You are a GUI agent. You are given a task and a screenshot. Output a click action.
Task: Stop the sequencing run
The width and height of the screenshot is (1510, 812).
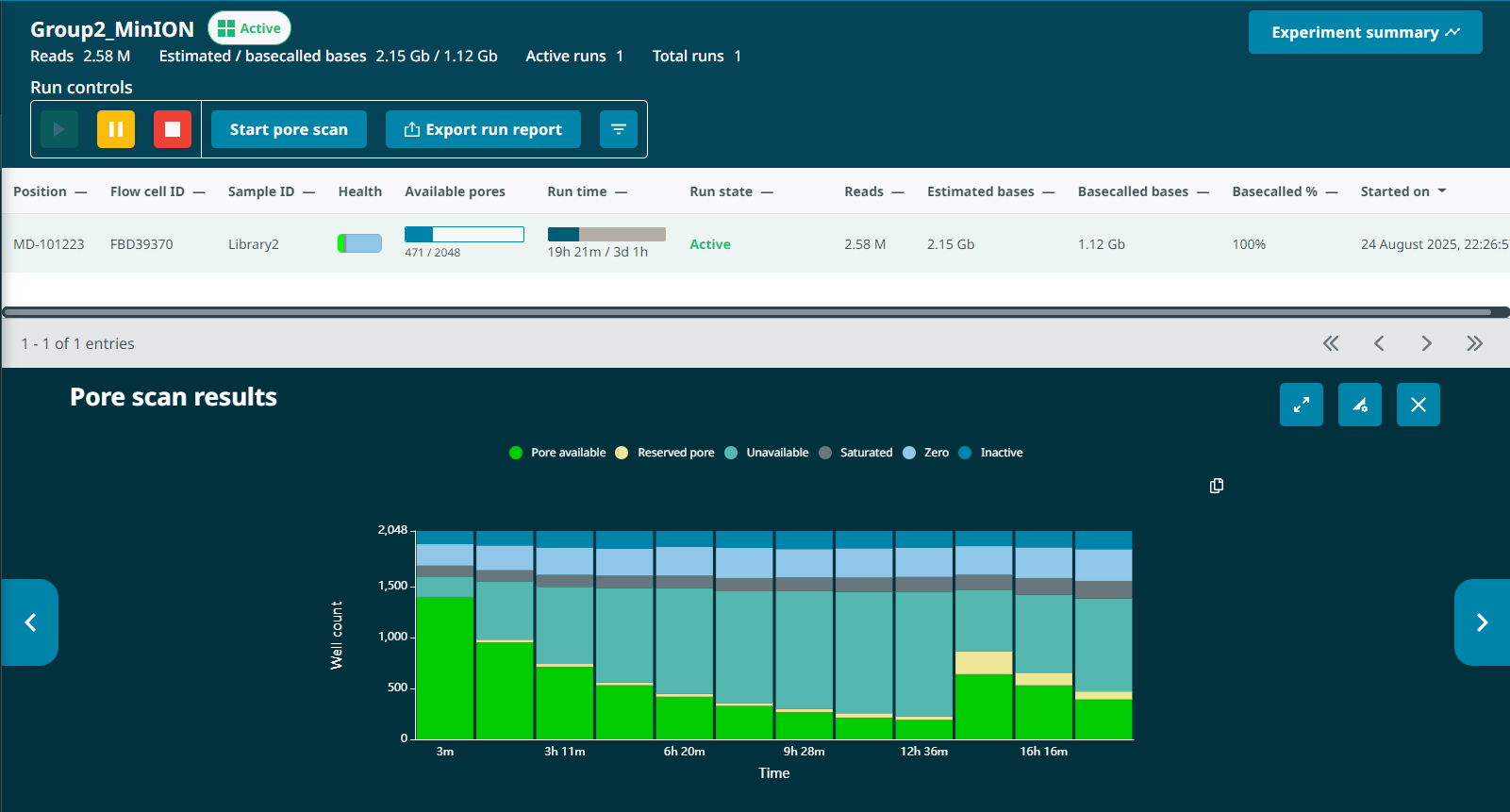tap(173, 129)
